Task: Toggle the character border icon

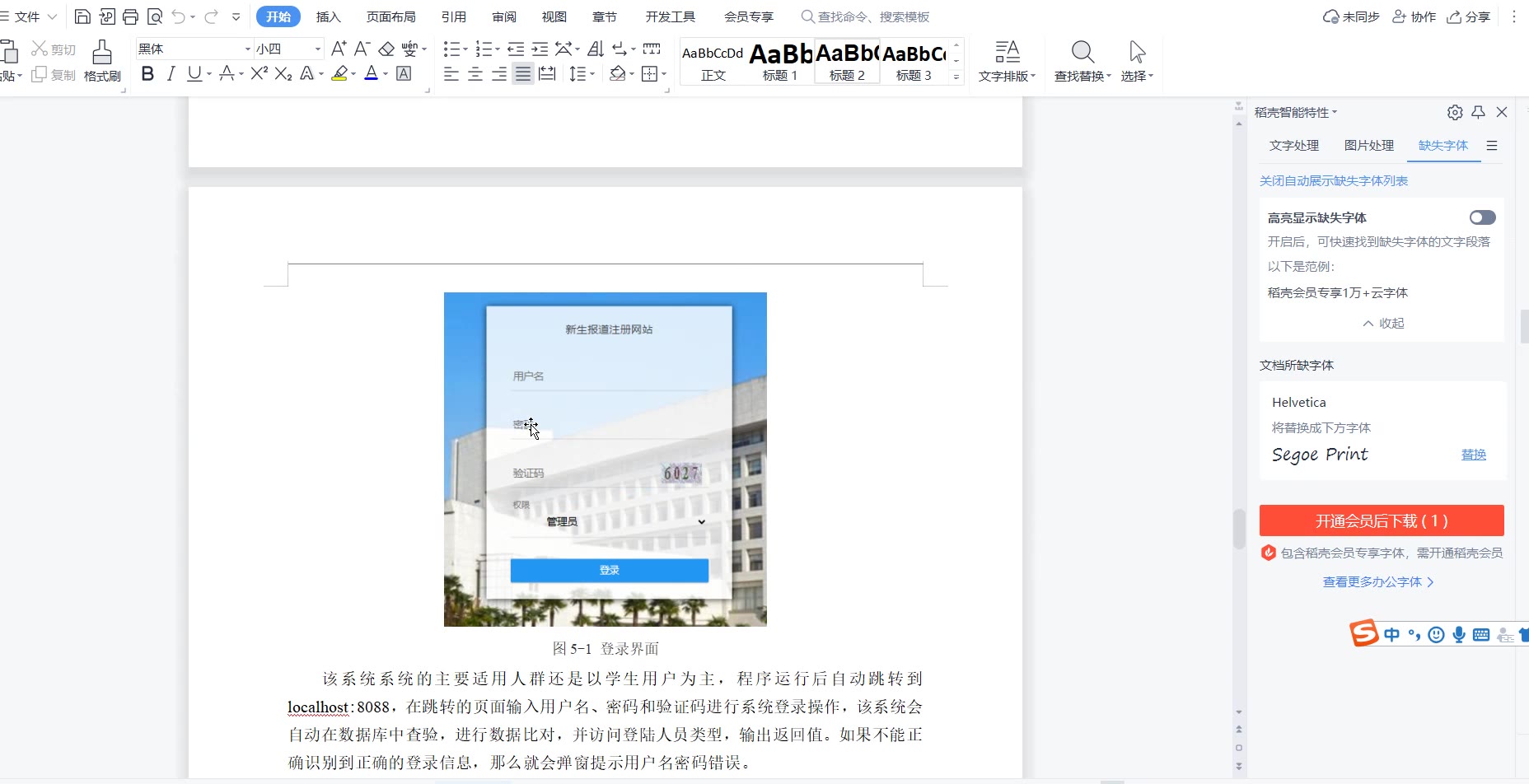Action: pyautogui.click(x=404, y=74)
